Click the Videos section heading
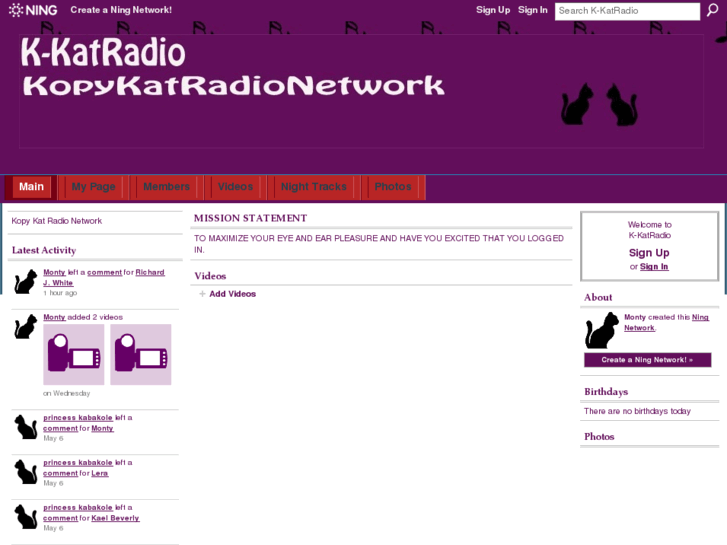Viewport: 727px width, 545px height. click(x=210, y=276)
